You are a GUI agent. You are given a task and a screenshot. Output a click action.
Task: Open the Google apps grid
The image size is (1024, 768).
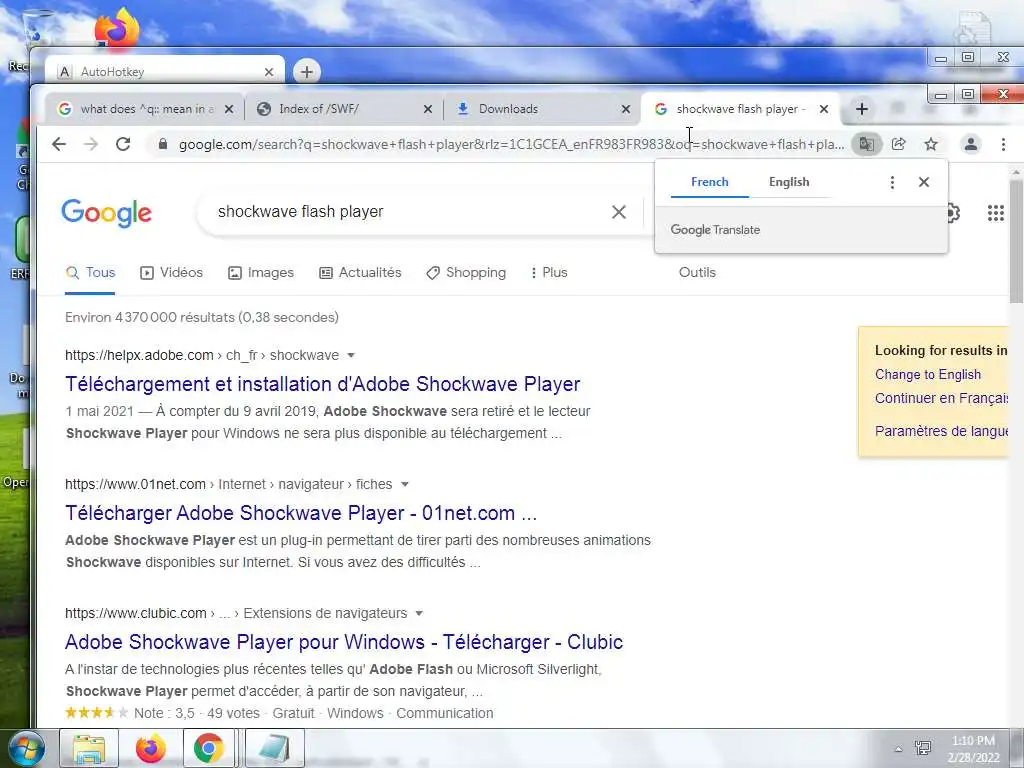[995, 212]
